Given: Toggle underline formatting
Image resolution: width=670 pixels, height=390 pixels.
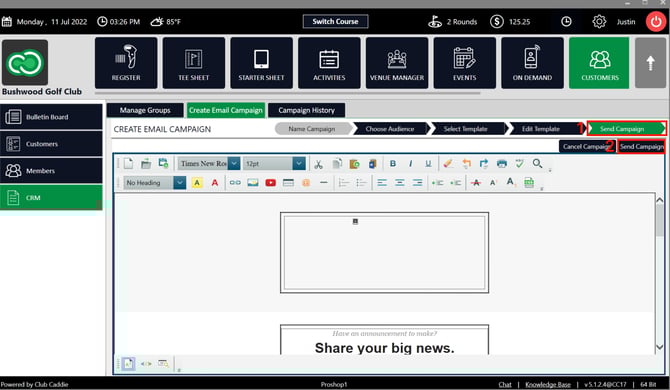Looking at the screenshot, I should tap(428, 163).
